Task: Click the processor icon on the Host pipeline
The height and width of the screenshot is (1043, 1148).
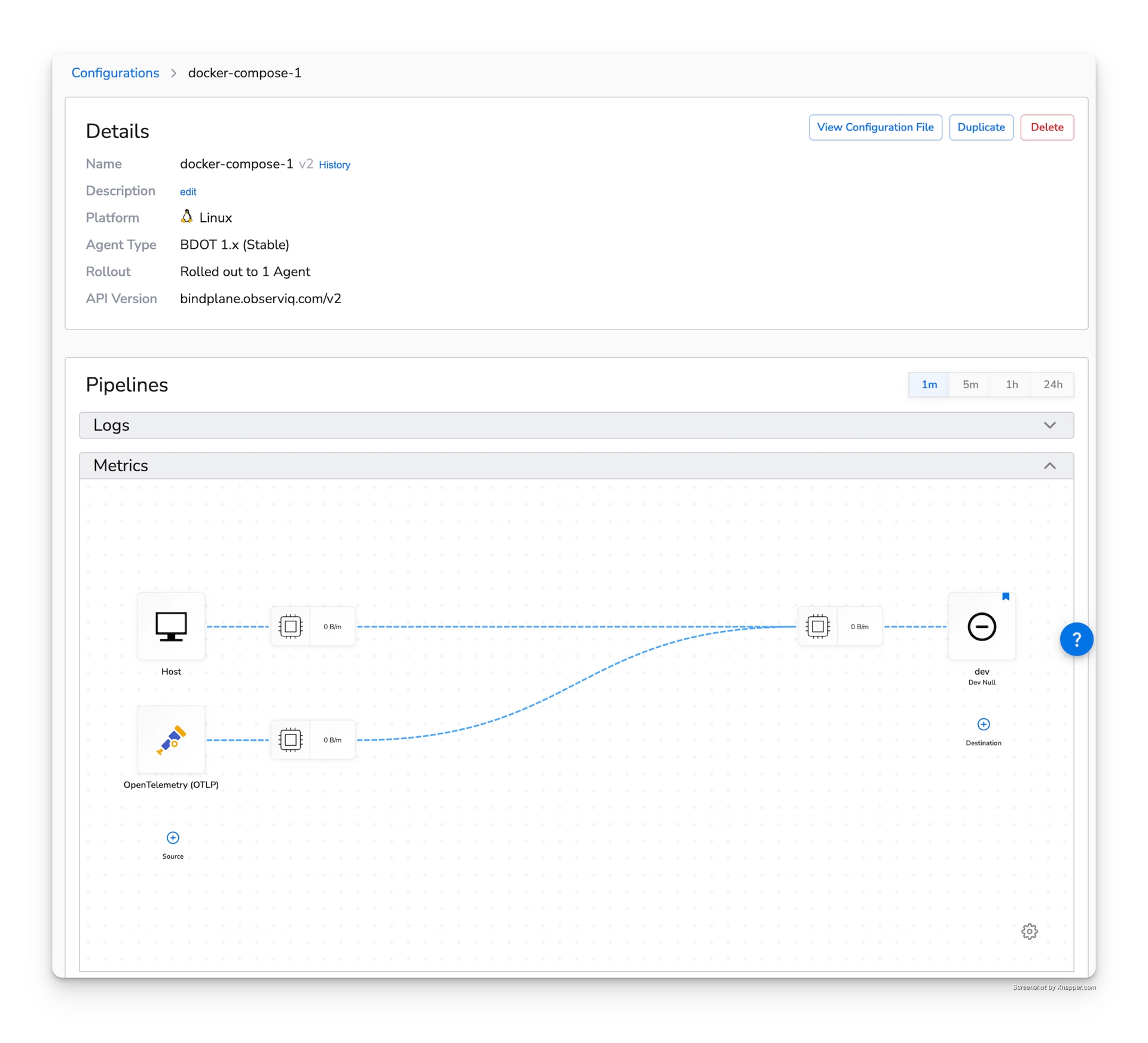Action: coord(291,626)
